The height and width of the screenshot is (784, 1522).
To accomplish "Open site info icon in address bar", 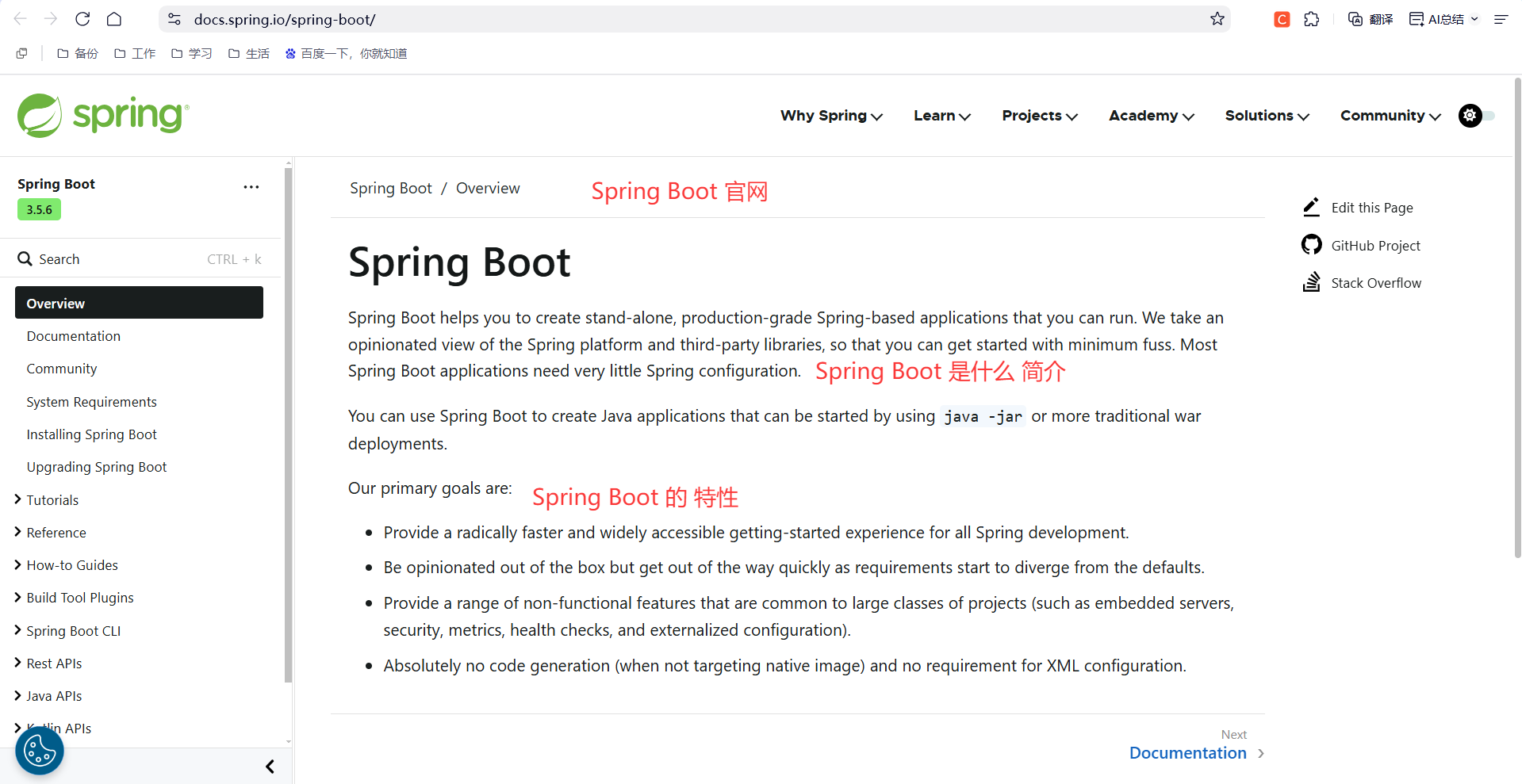I will pyautogui.click(x=174, y=19).
